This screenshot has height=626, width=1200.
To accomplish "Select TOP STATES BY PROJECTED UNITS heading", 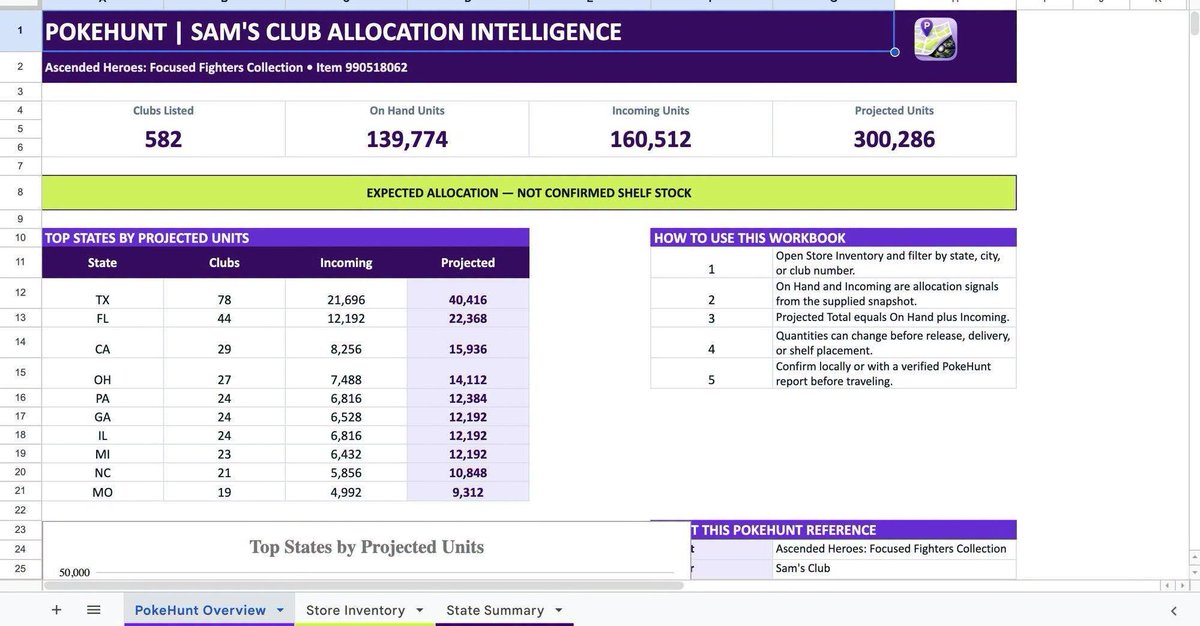I will coord(285,238).
